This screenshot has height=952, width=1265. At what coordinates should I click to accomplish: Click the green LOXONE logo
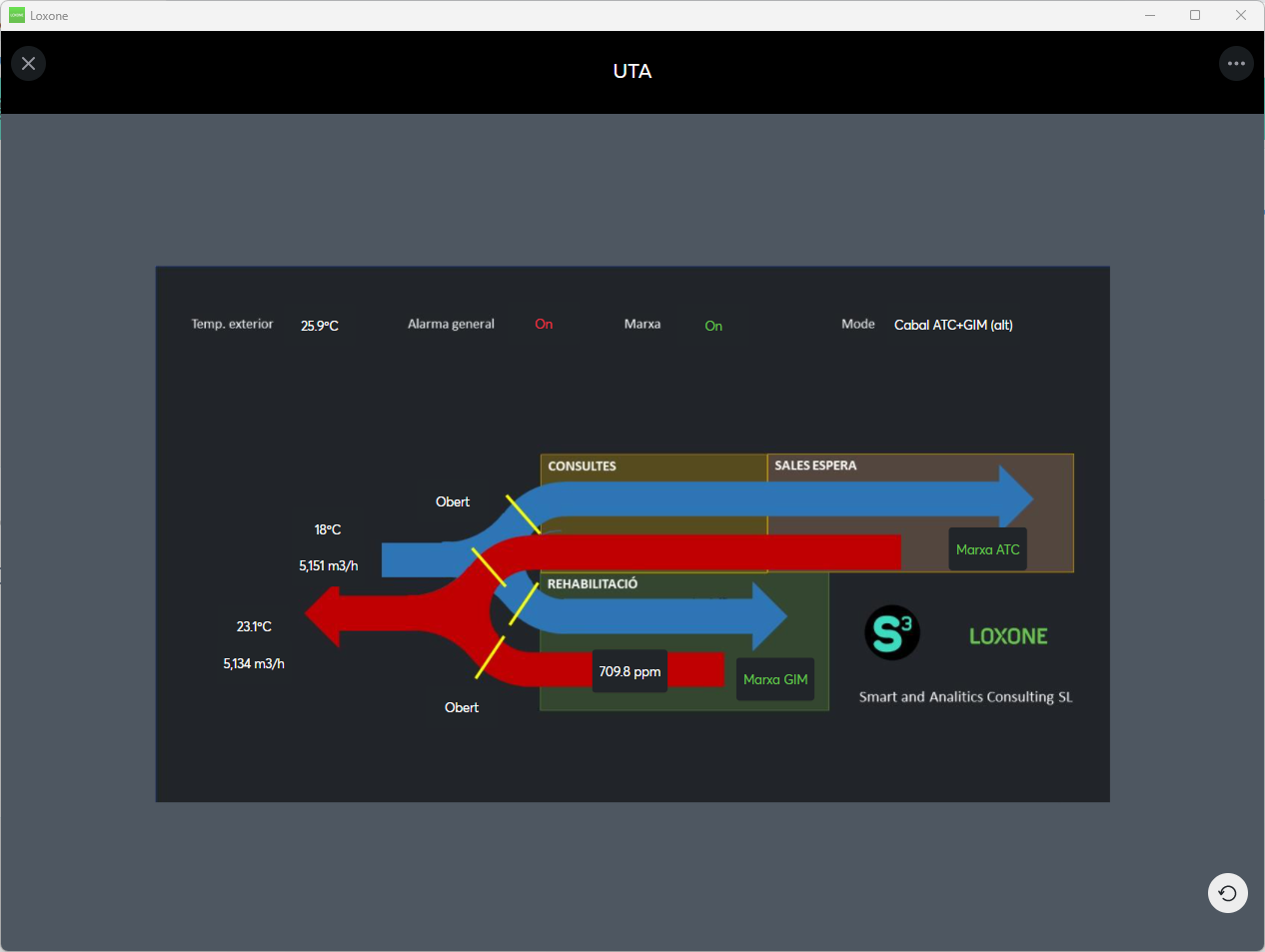coord(1007,636)
